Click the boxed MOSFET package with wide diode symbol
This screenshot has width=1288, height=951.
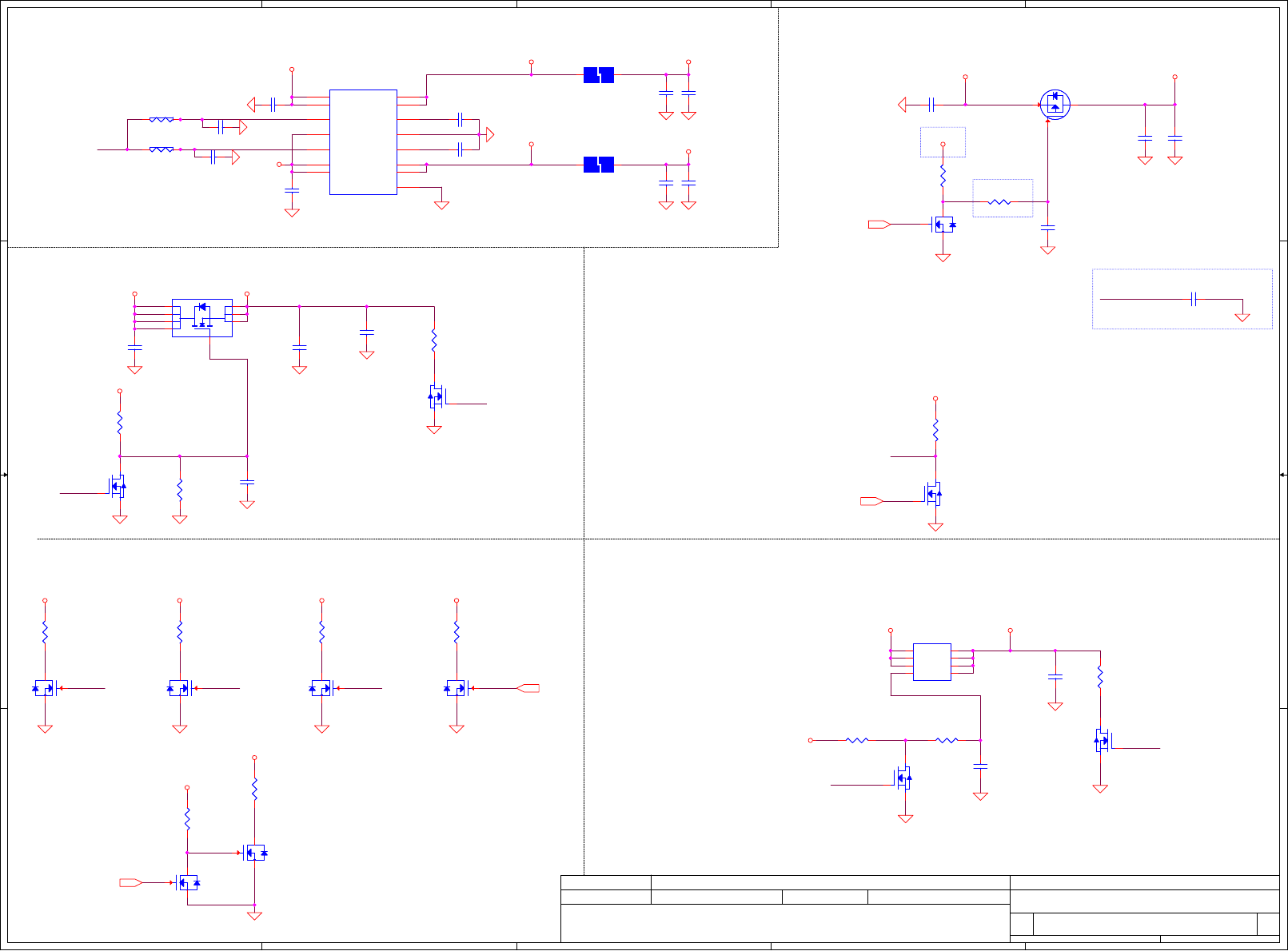(x=202, y=318)
